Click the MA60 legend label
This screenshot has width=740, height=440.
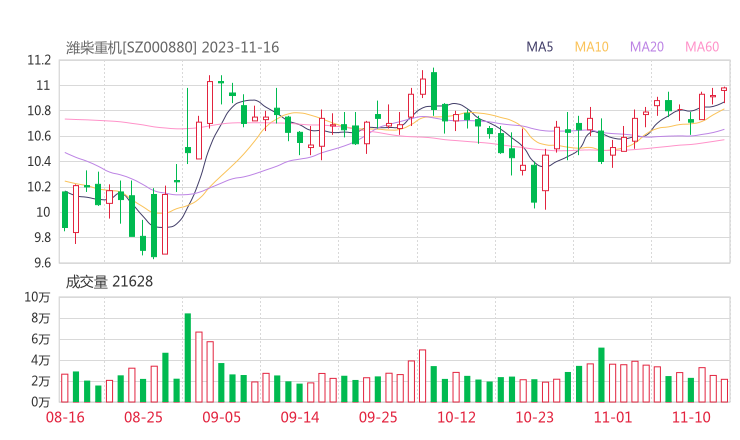tap(702, 47)
